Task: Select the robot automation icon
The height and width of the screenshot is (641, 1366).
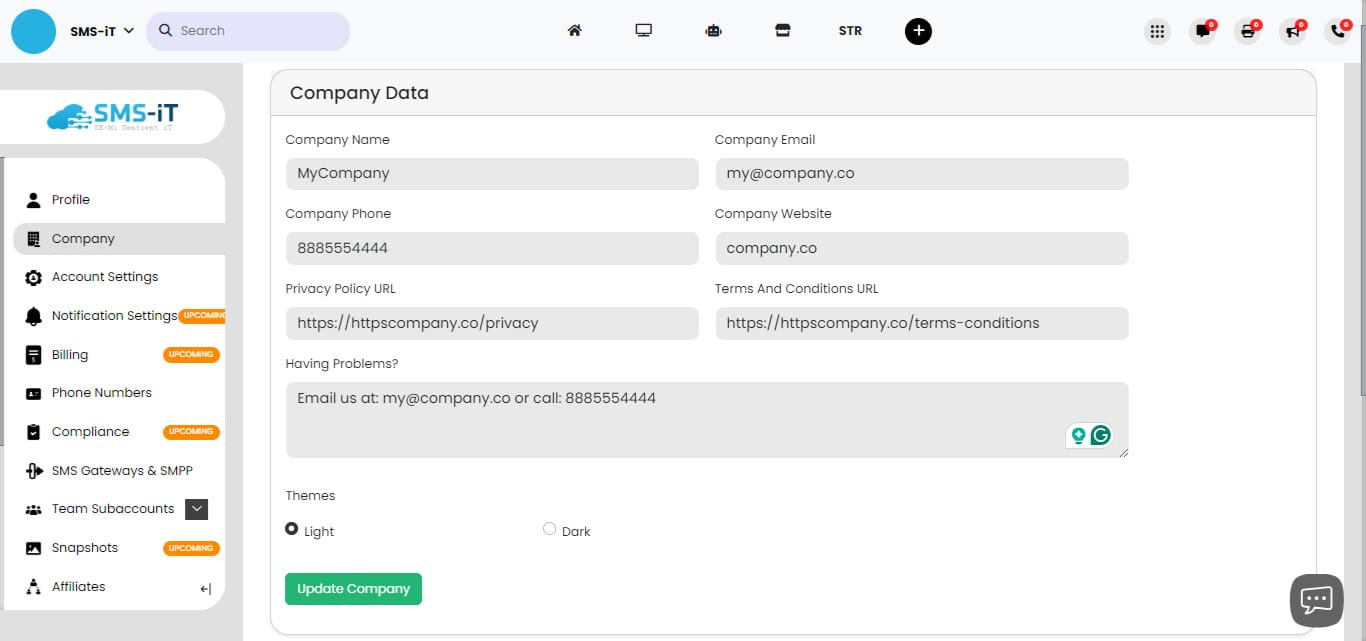Action: [x=713, y=30]
